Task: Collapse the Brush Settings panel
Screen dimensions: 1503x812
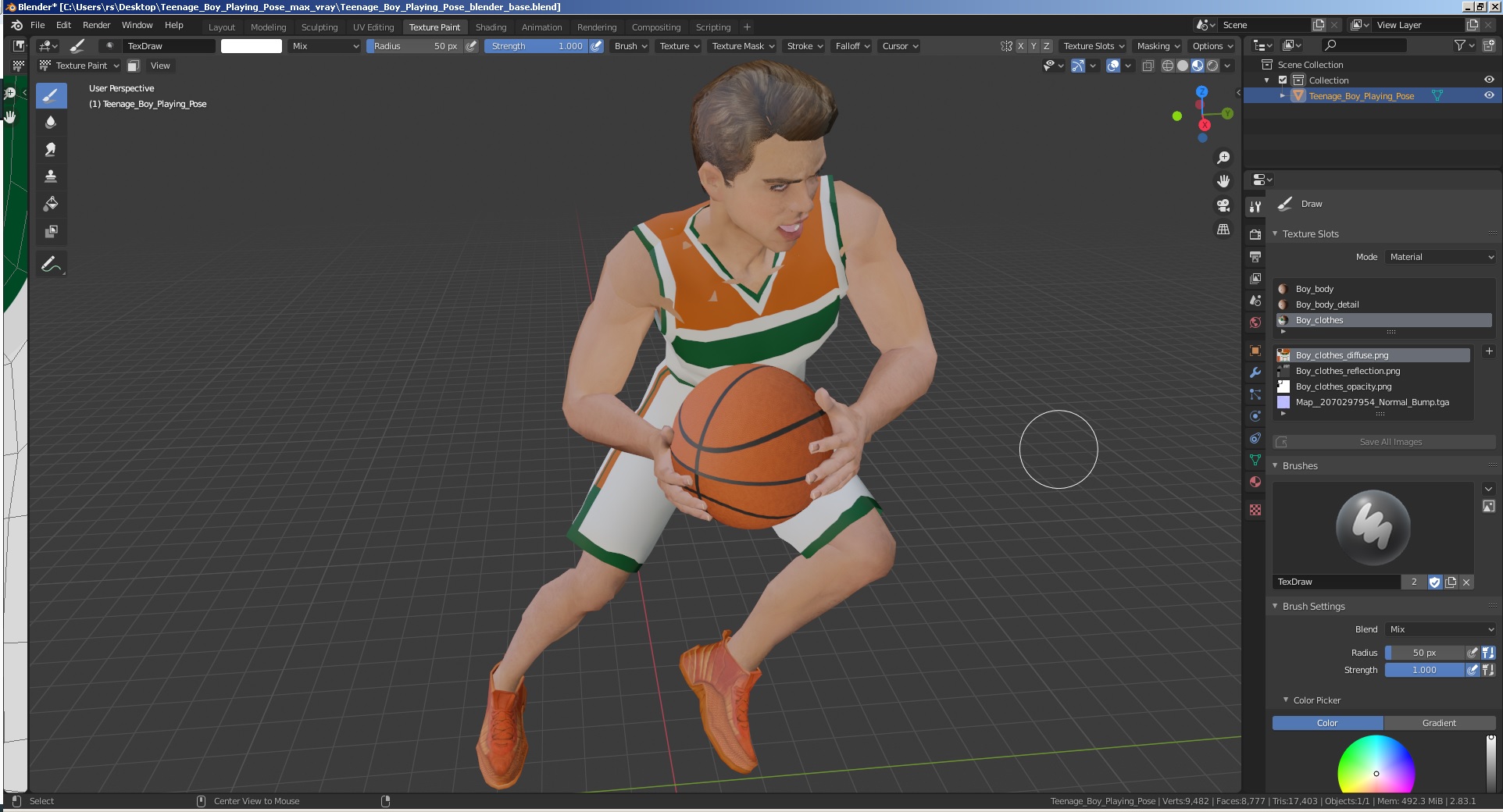Action: click(1276, 606)
